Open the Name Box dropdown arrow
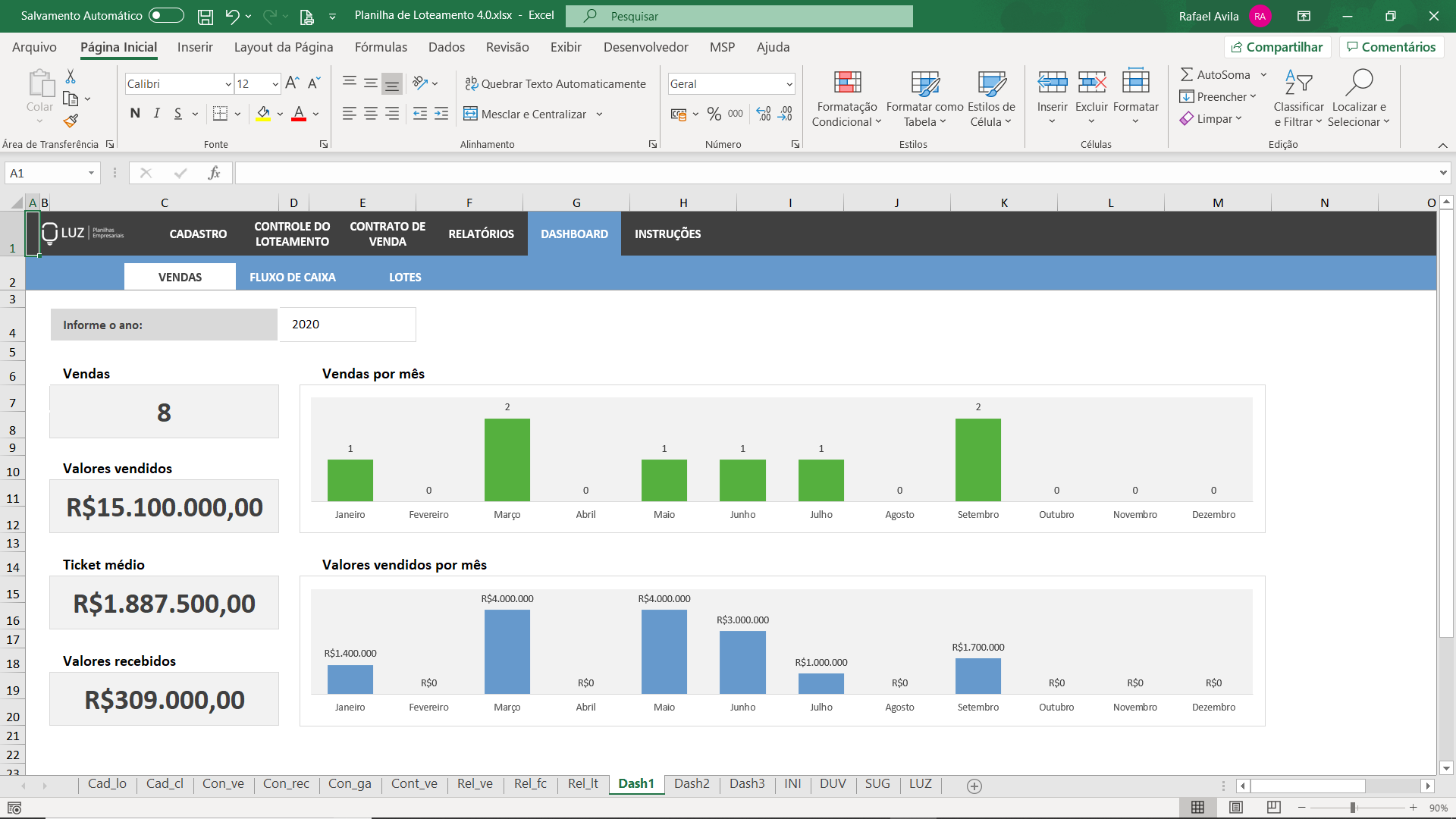The width and height of the screenshot is (1456, 819). point(91,173)
